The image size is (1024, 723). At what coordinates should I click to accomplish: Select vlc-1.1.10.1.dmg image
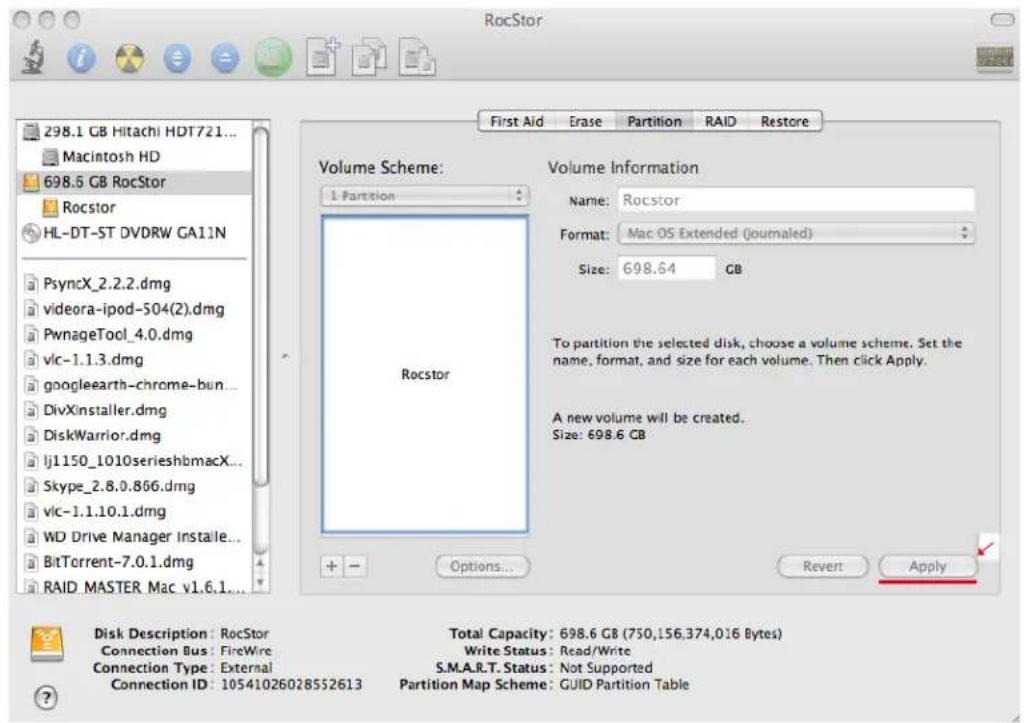tap(133, 511)
